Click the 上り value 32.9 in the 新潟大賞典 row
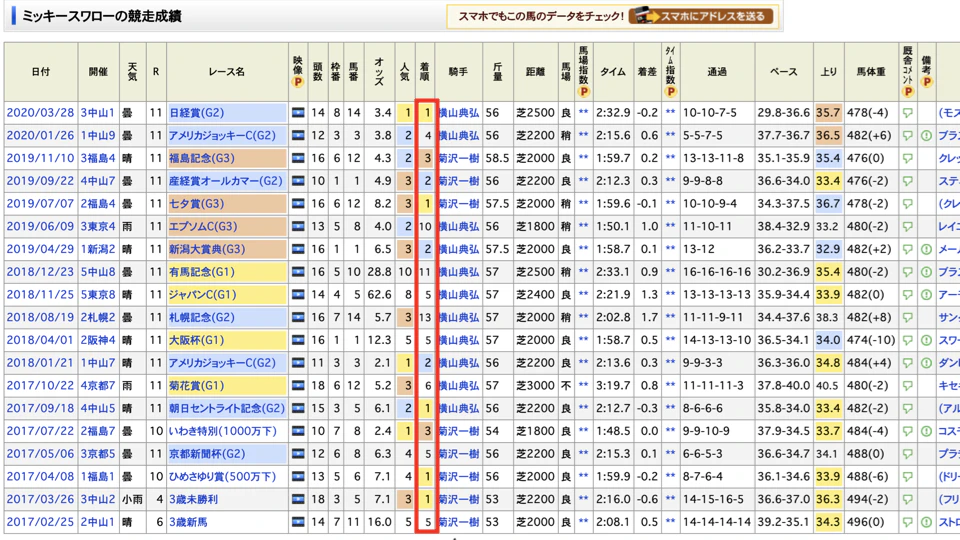This screenshot has height=540, width=960. pyautogui.click(x=828, y=249)
